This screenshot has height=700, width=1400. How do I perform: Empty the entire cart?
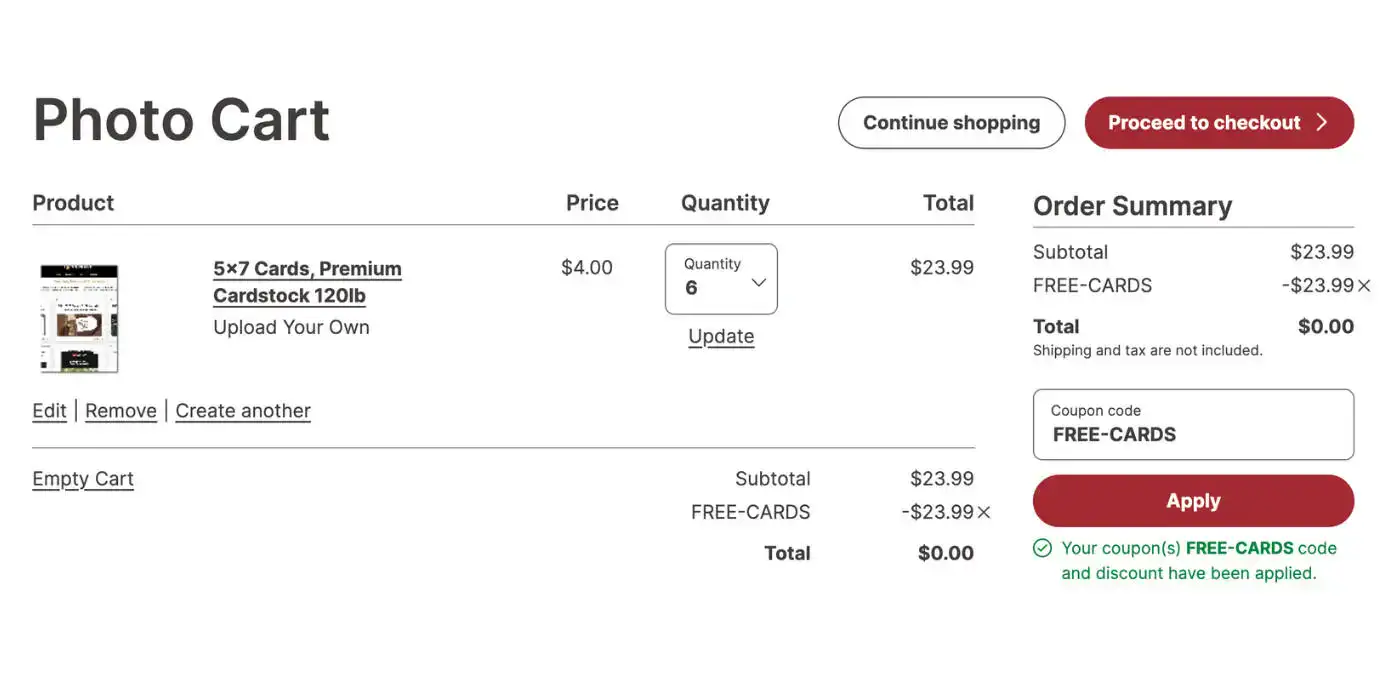pos(83,479)
